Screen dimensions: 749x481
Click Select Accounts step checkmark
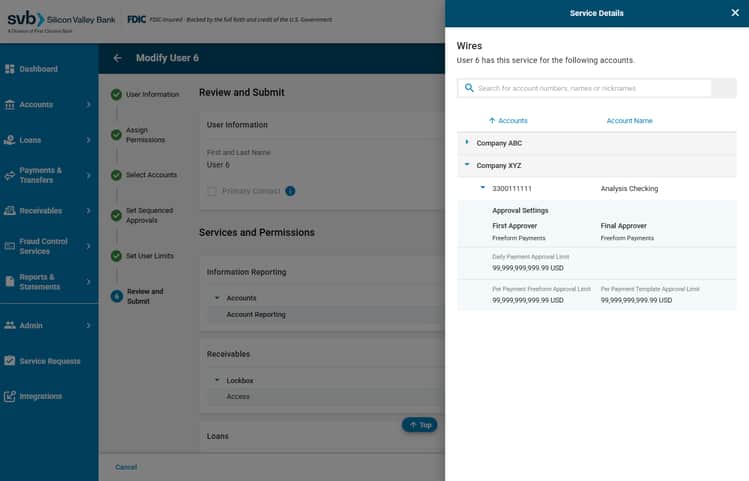[116, 175]
